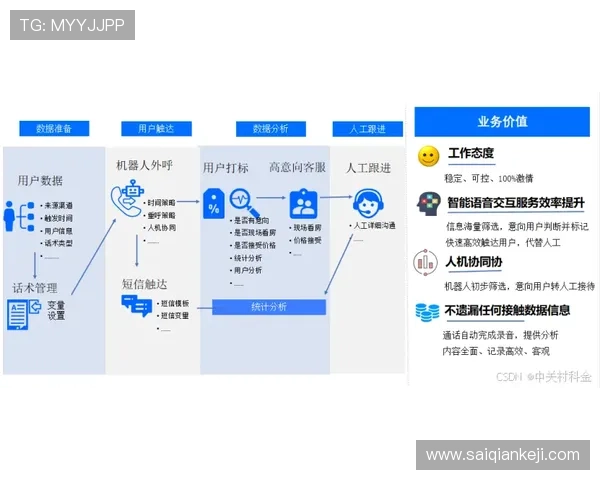
Task: Click the robot phone outbound call icon
Action: pos(127,199)
